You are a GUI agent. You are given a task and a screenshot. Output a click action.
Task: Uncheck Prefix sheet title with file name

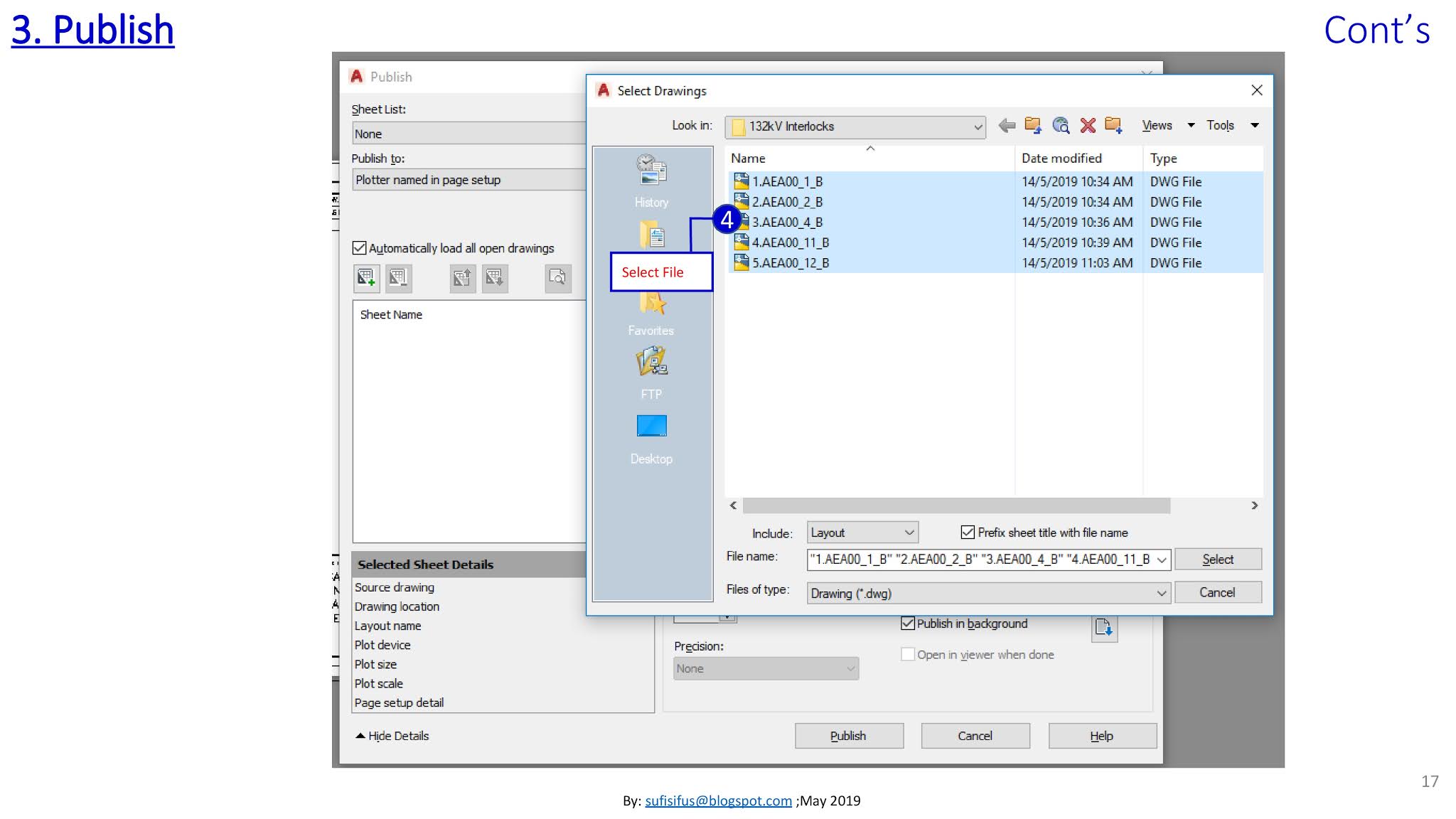[968, 532]
